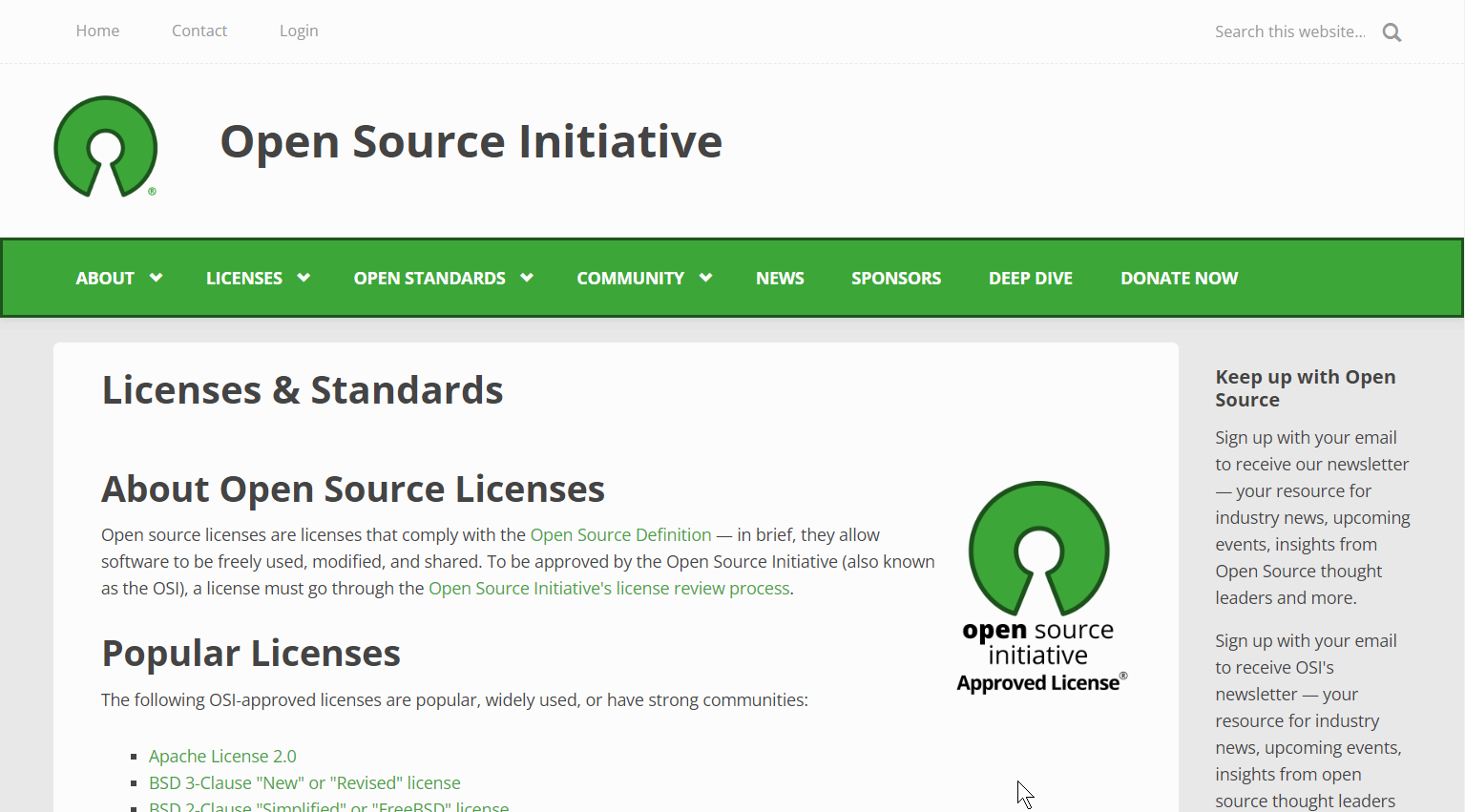Open the Contact link
Viewport: 1465px width, 812px height.
click(x=199, y=31)
